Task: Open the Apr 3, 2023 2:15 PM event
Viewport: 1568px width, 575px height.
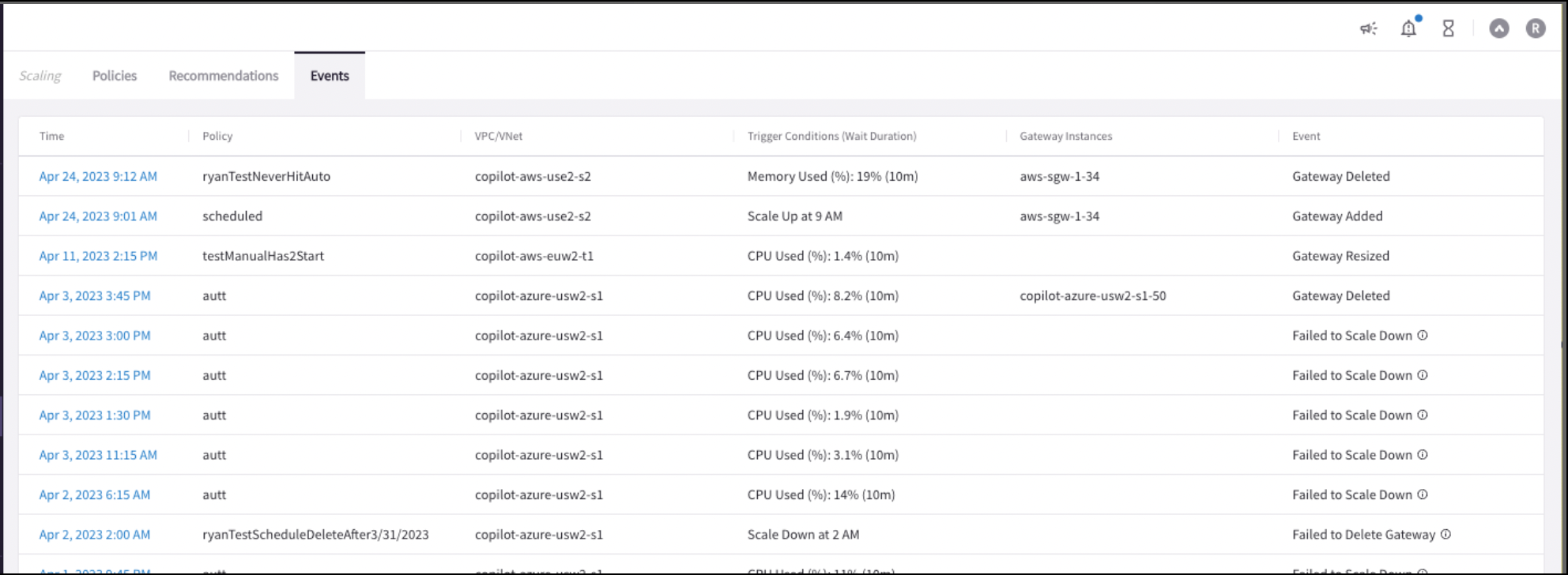Action: coord(95,375)
